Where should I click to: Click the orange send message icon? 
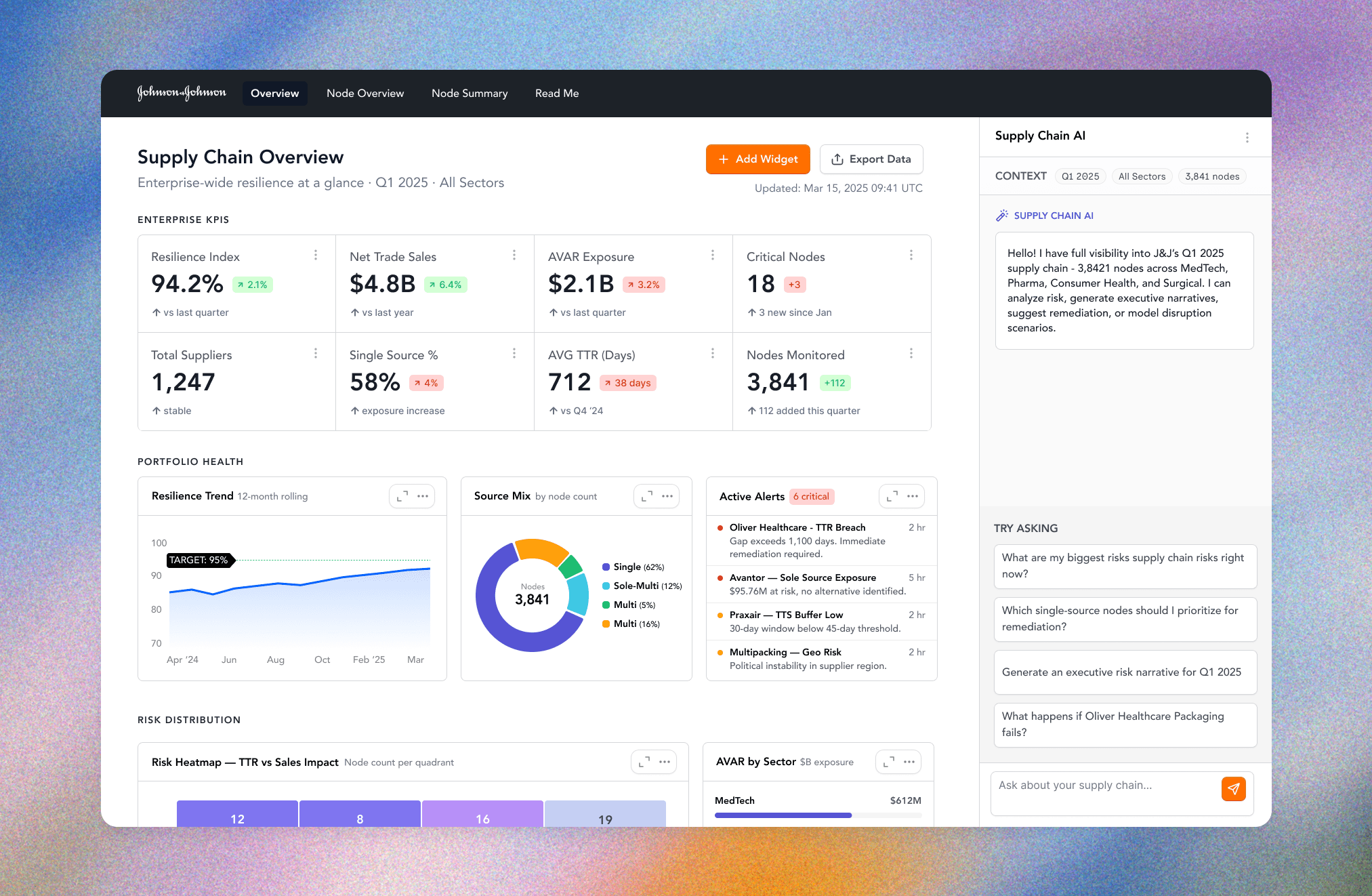[1233, 789]
